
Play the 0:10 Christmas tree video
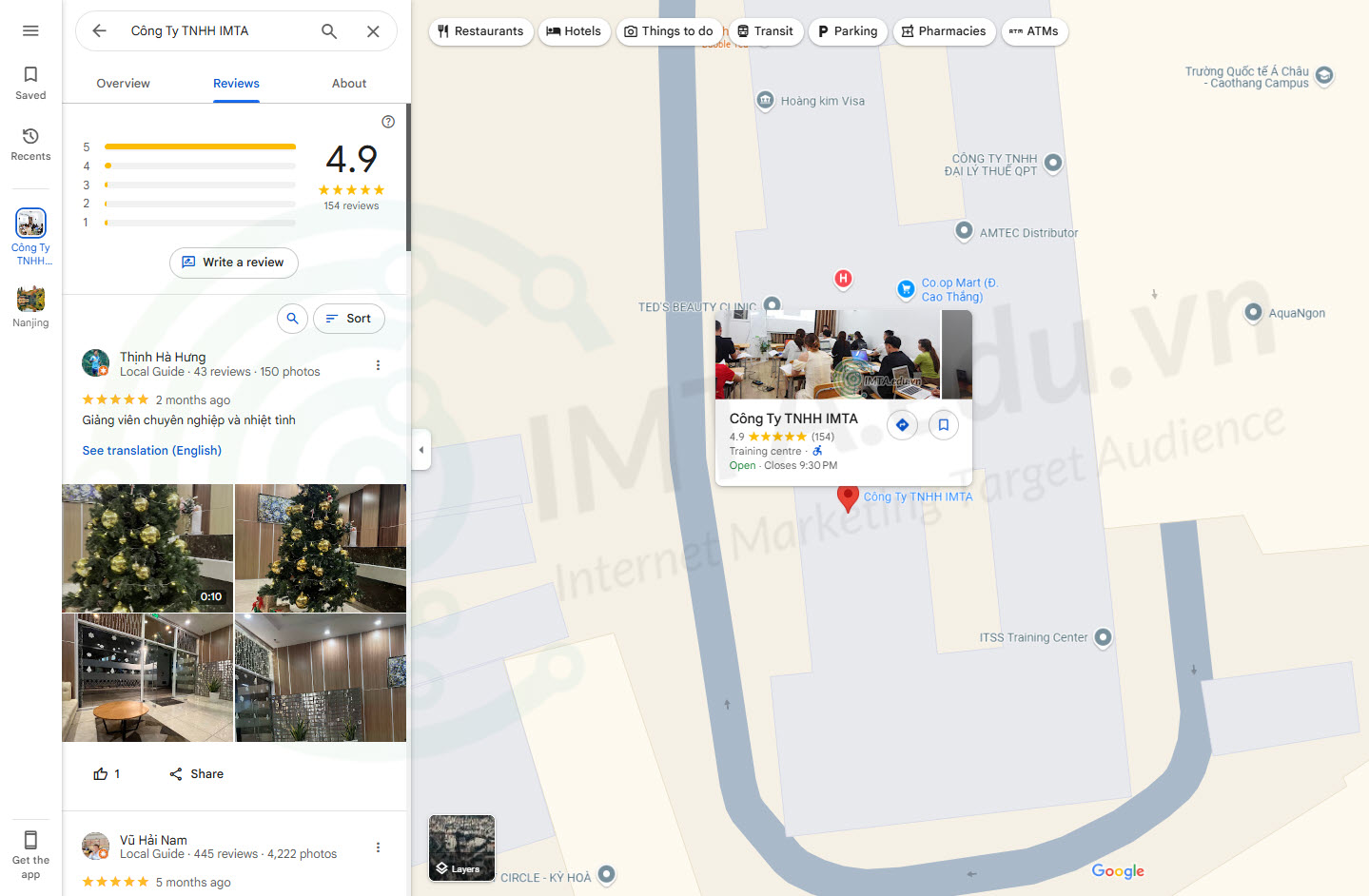pos(147,548)
